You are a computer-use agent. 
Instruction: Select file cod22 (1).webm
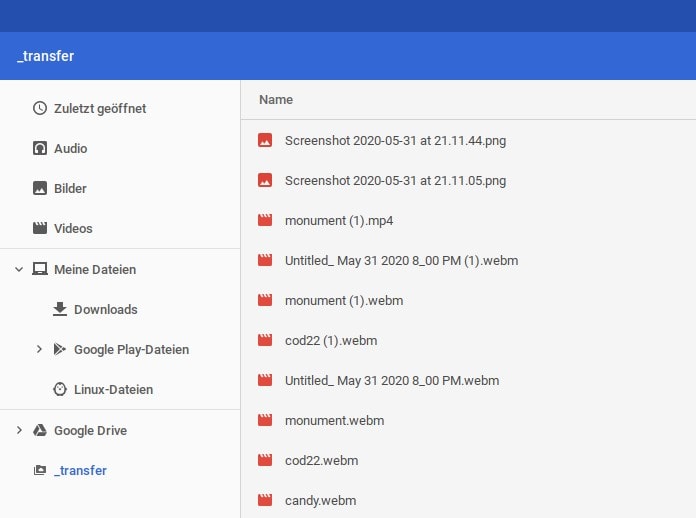[330, 340]
